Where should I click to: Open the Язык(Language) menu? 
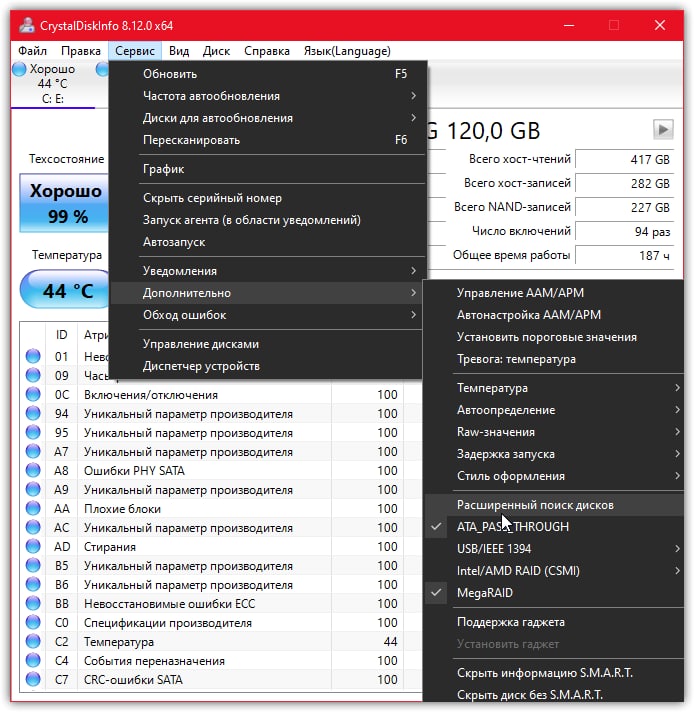347,51
